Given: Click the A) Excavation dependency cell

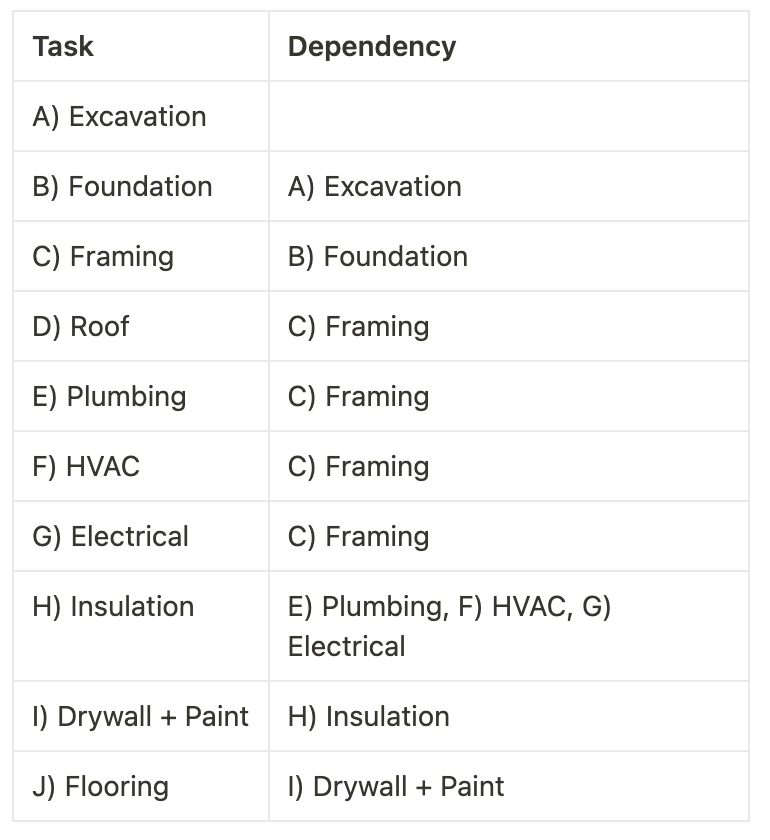Looking at the screenshot, I should (509, 186).
